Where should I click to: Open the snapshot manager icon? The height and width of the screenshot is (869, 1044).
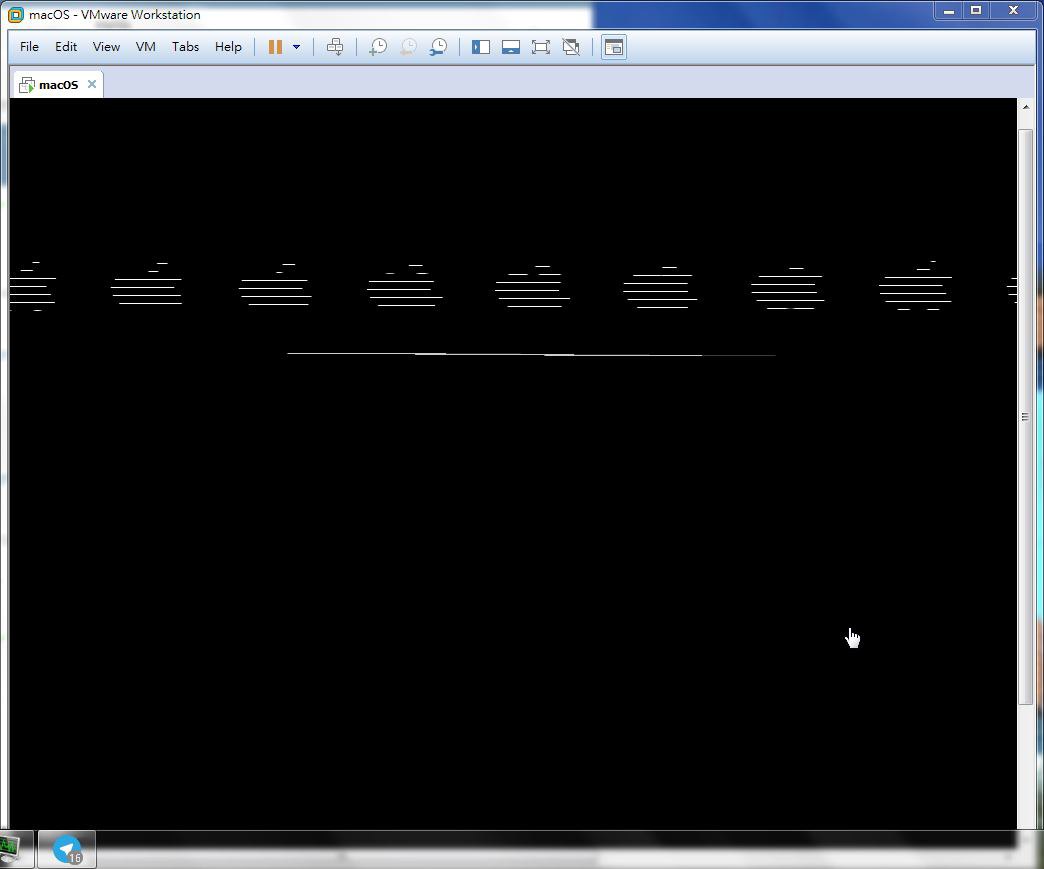pos(439,47)
